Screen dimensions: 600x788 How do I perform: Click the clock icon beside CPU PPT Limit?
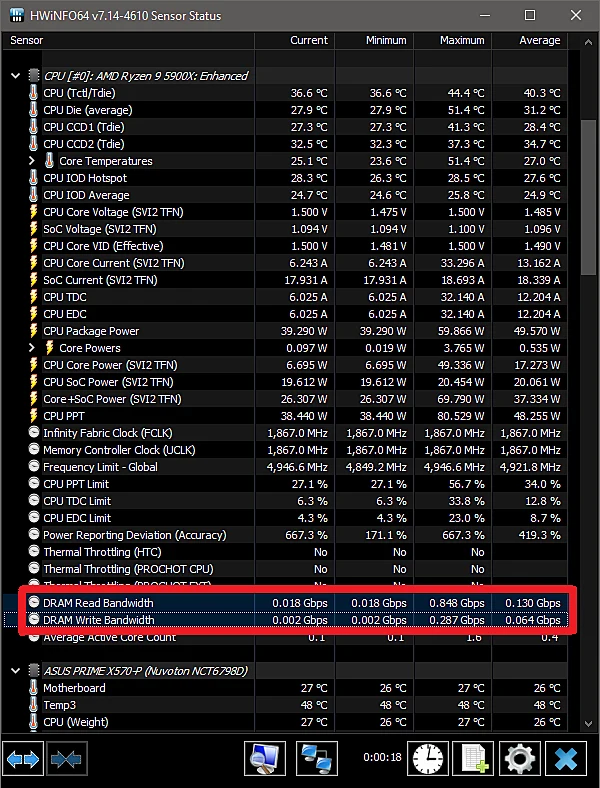[x=34, y=484]
